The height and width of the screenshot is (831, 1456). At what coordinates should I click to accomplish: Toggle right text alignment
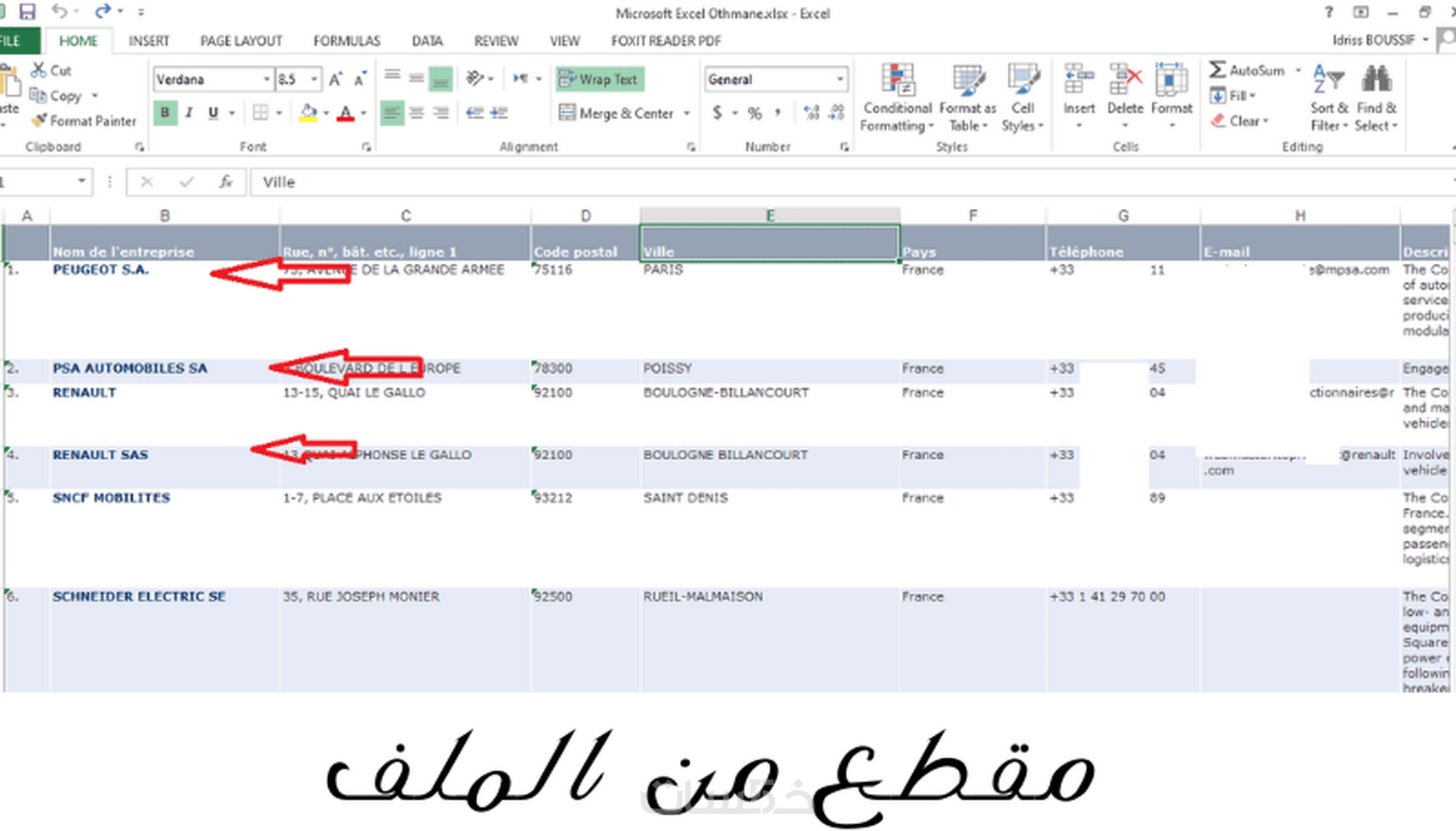(441, 113)
